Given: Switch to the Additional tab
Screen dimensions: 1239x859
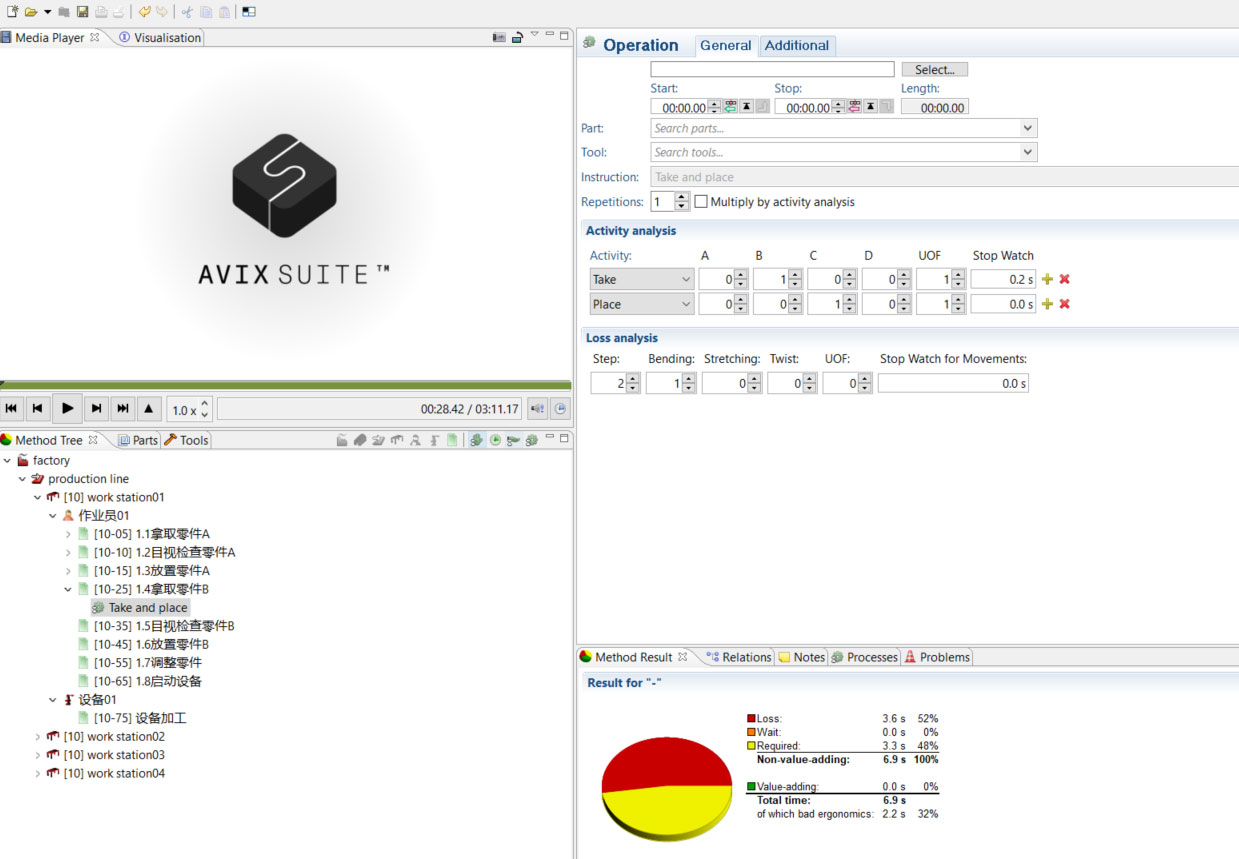Looking at the screenshot, I should pyautogui.click(x=796, y=46).
